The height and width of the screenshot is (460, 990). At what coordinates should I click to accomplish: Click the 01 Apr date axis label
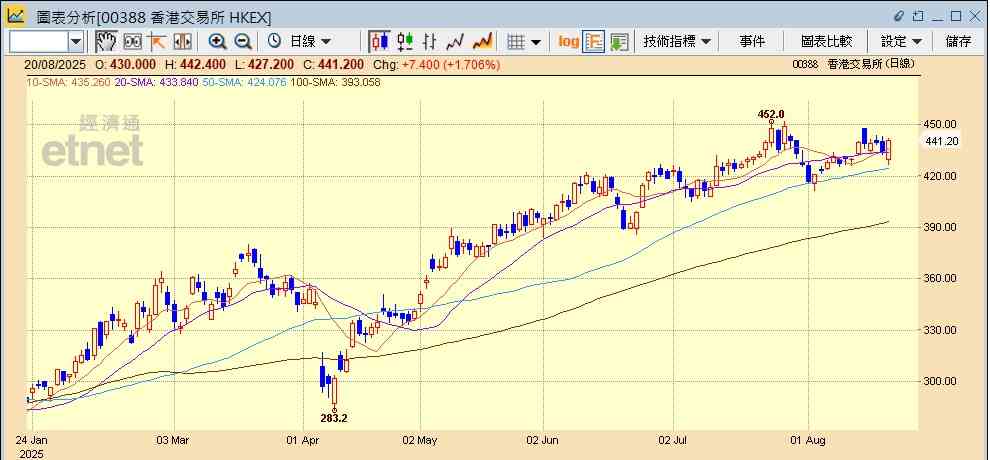(303, 439)
